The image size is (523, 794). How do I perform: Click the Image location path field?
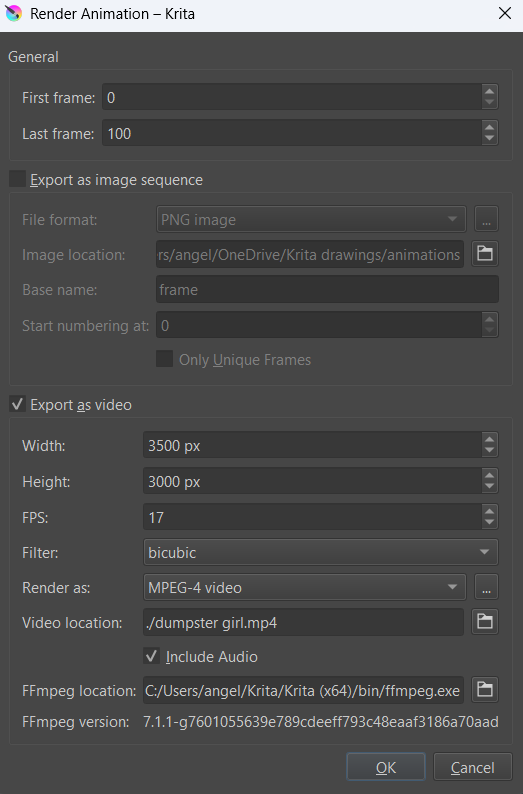coord(310,254)
